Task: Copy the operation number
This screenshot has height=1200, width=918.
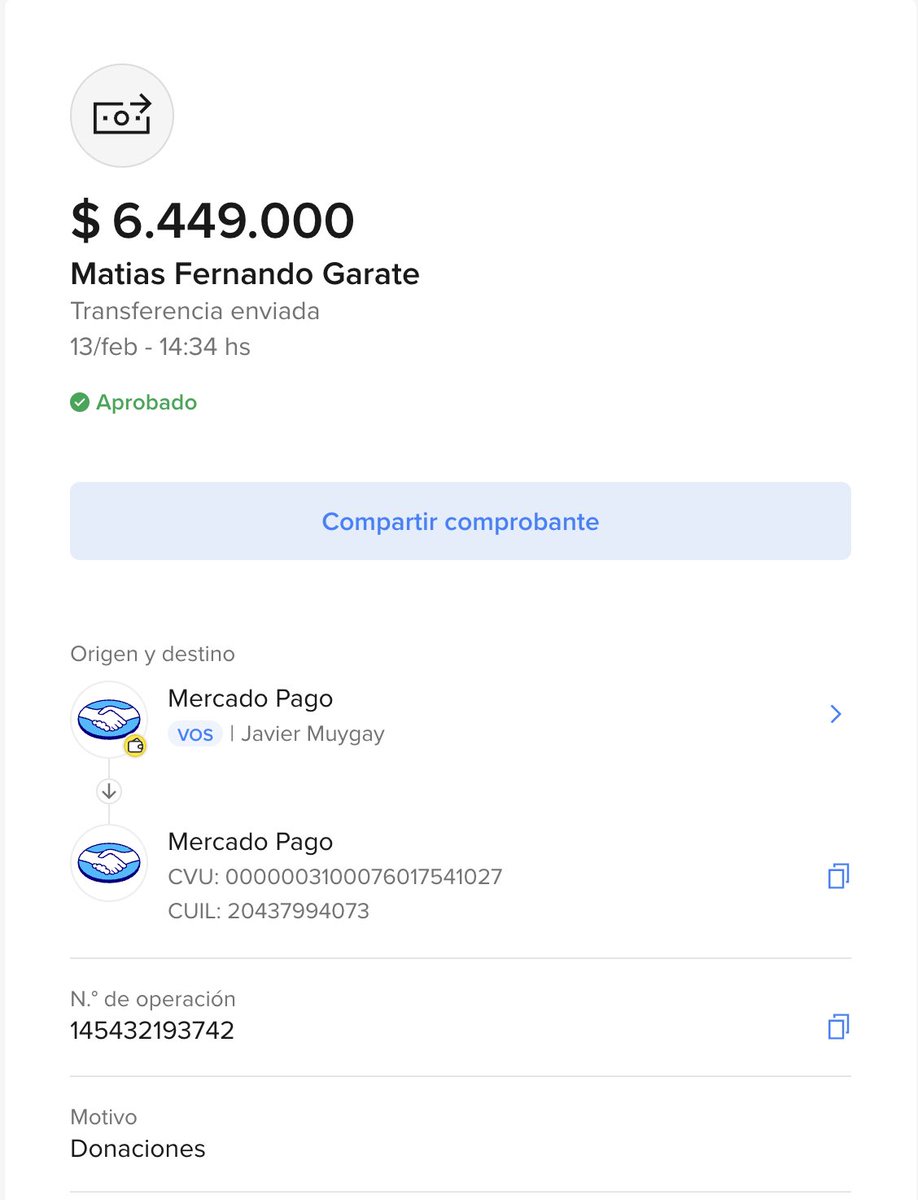Action: pyautogui.click(x=838, y=1027)
